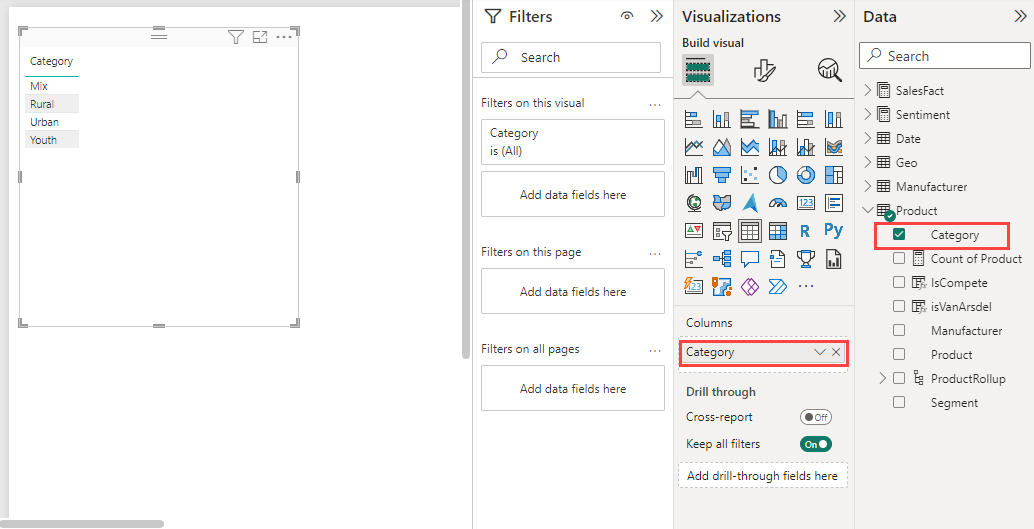The image size is (1034, 529).
Task: Toggle filters pane visibility eye icon
Action: [627, 16]
